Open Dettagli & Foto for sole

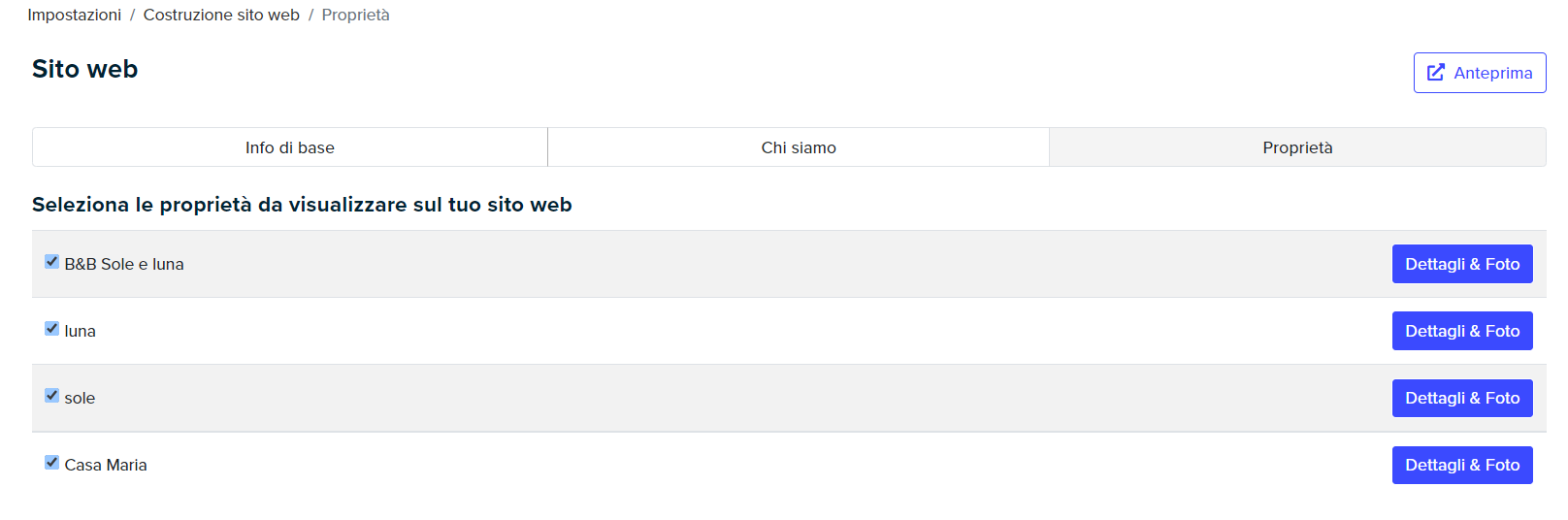point(1462,398)
